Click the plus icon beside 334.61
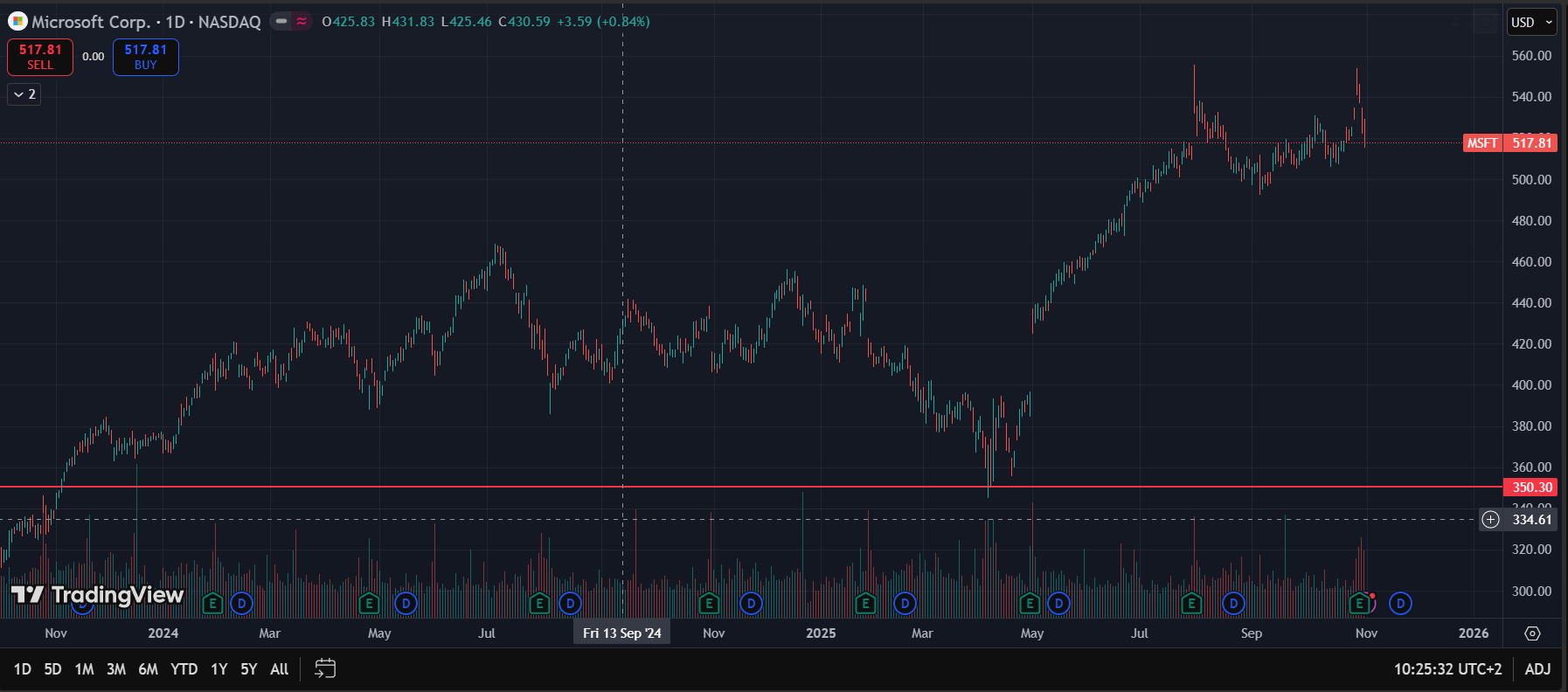 point(1490,520)
